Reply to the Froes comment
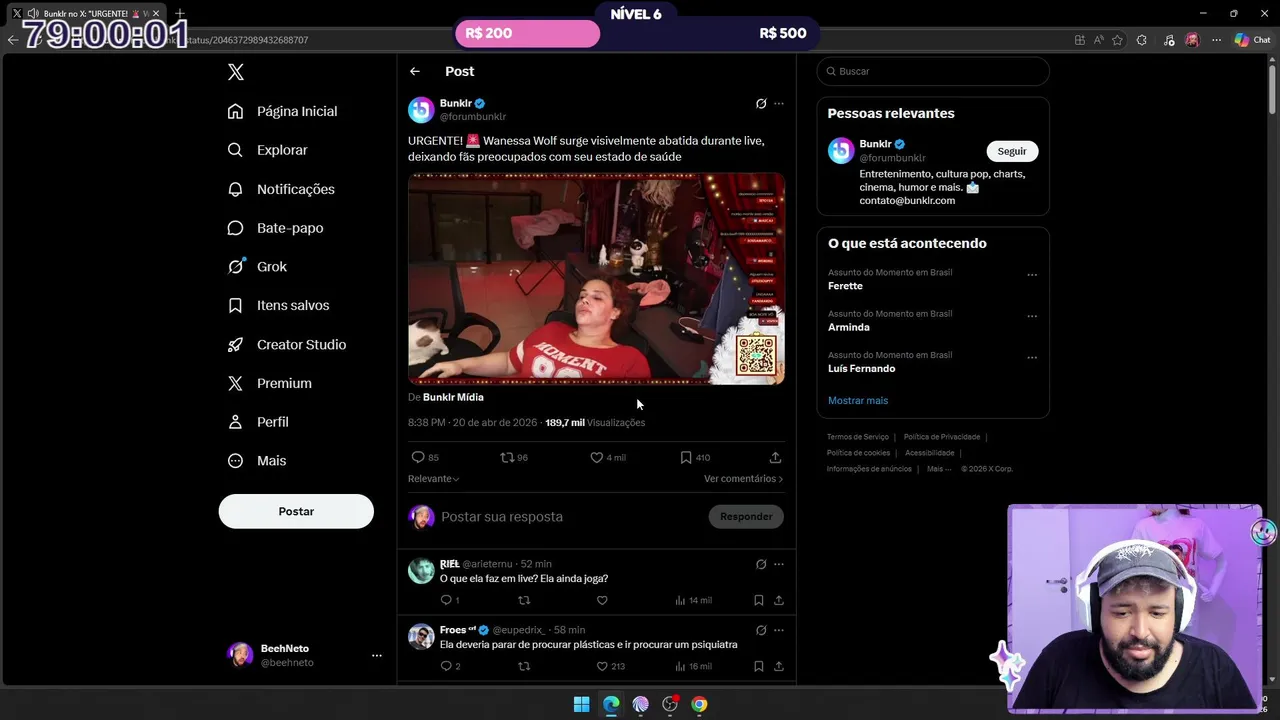Viewport: 1280px width, 720px height. point(450,666)
